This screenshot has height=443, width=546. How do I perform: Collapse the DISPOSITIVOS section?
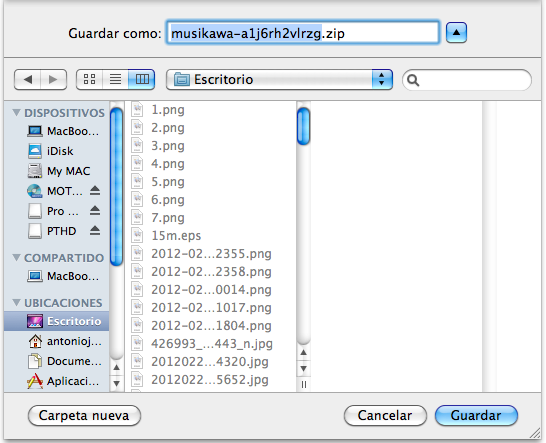click(16, 112)
